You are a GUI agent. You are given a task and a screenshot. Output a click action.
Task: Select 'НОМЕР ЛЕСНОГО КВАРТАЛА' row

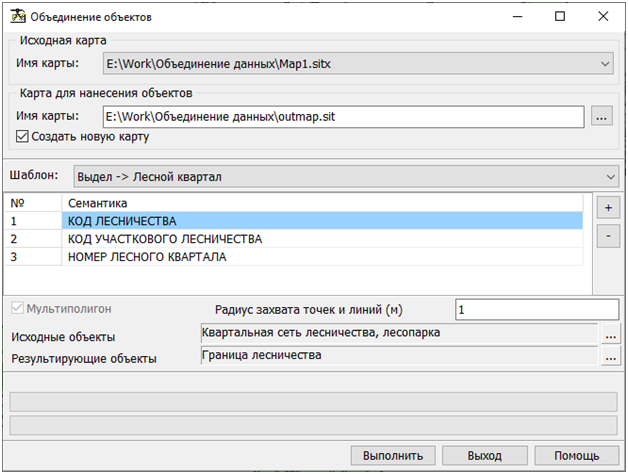pos(322,257)
